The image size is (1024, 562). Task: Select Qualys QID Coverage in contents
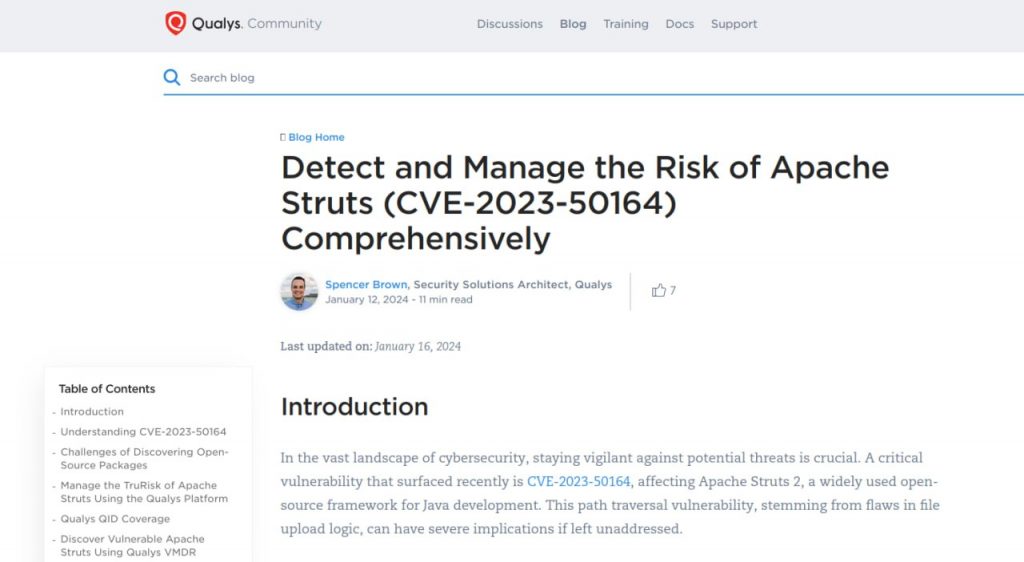(115, 519)
